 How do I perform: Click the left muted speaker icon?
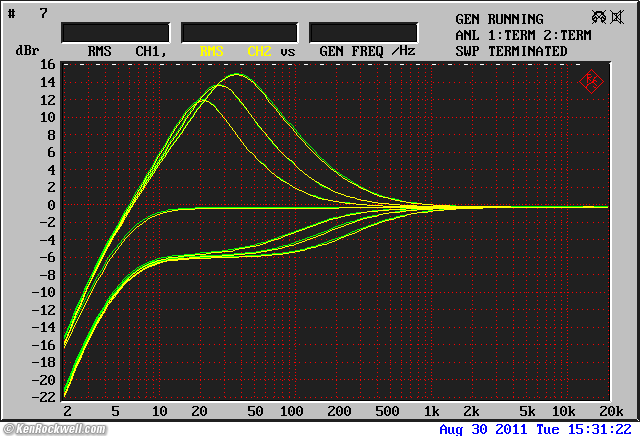[x=599, y=16]
